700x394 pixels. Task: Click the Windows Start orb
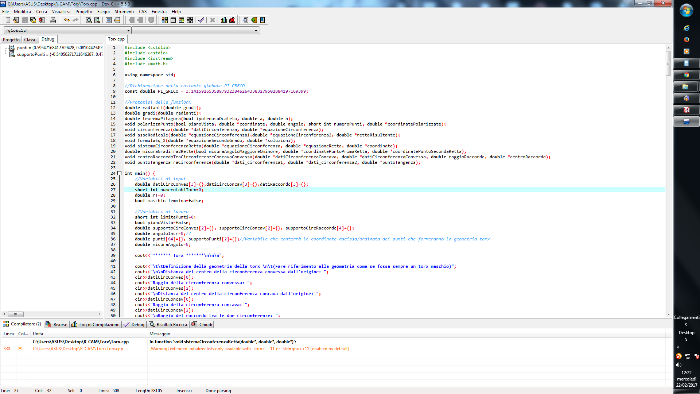pyautogui.click(x=687, y=11)
